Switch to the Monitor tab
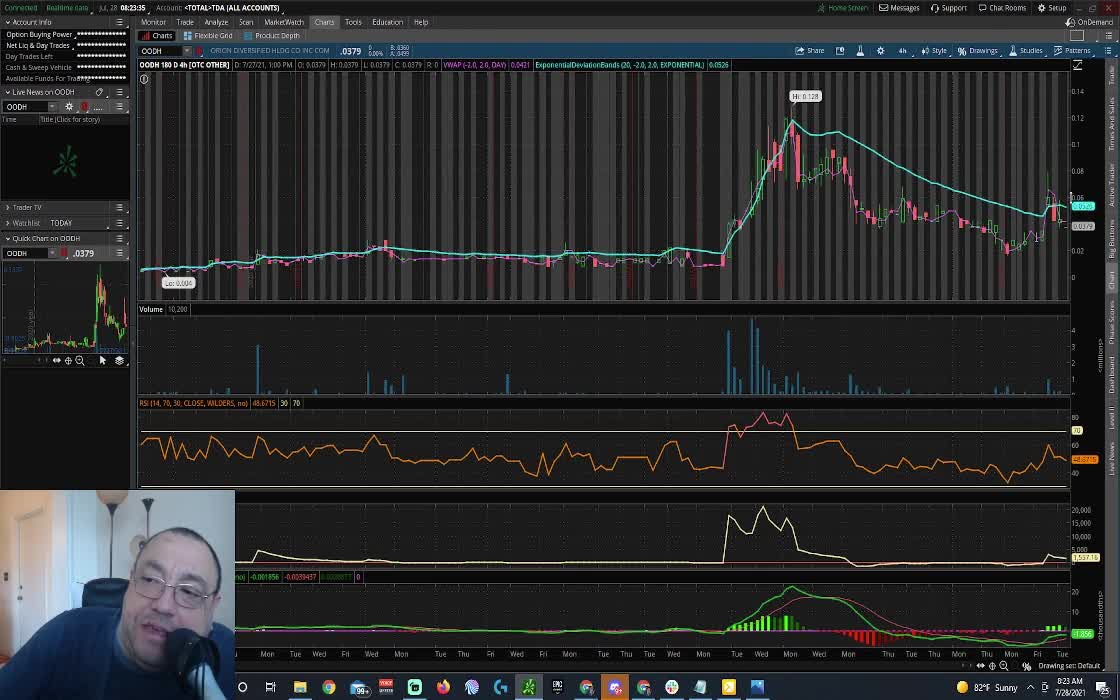The height and width of the screenshot is (700, 1120). [154, 22]
